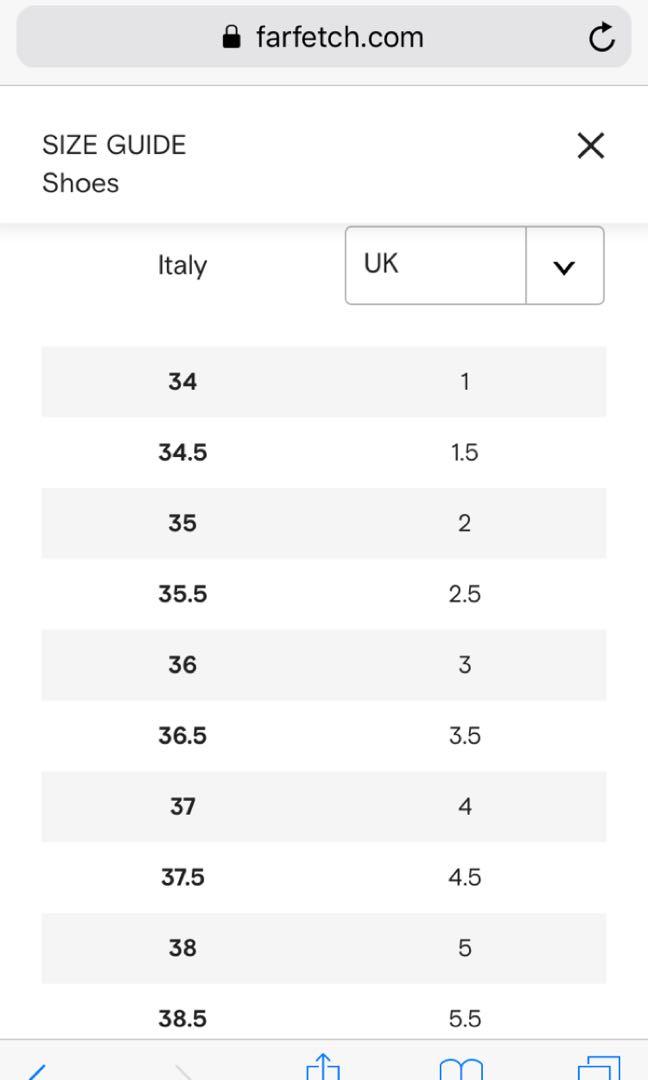Tap the farfetch.com address bar
The height and width of the screenshot is (1080, 648).
coord(324,37)
